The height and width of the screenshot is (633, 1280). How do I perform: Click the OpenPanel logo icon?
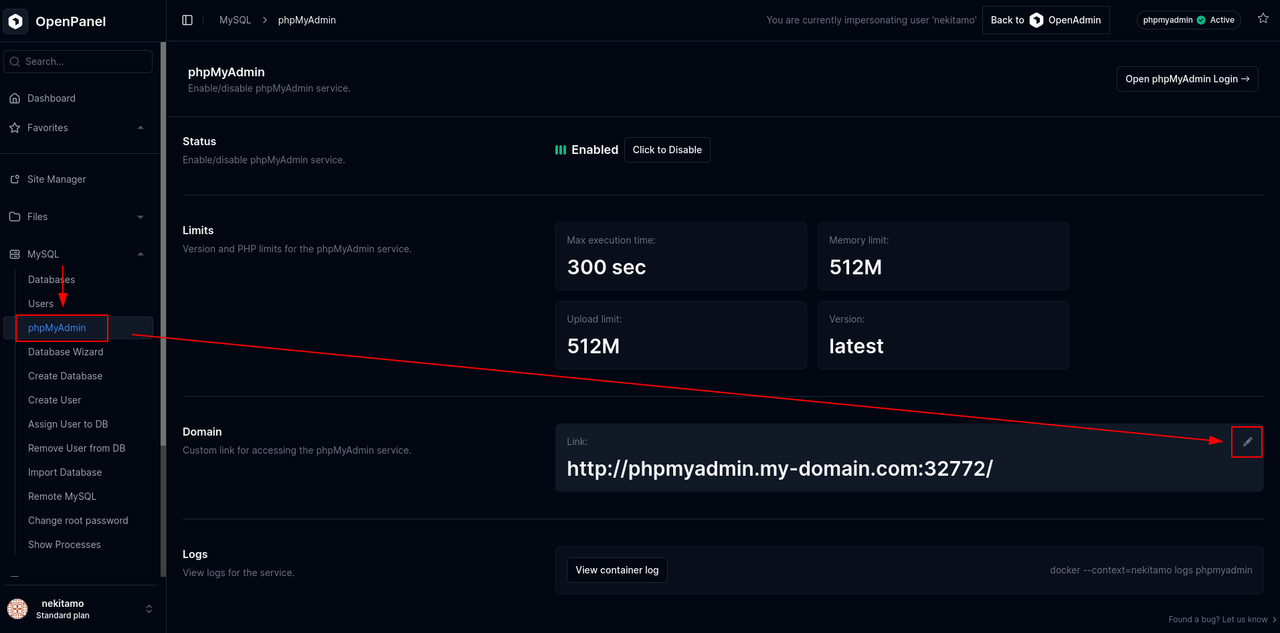coord(16,21)
